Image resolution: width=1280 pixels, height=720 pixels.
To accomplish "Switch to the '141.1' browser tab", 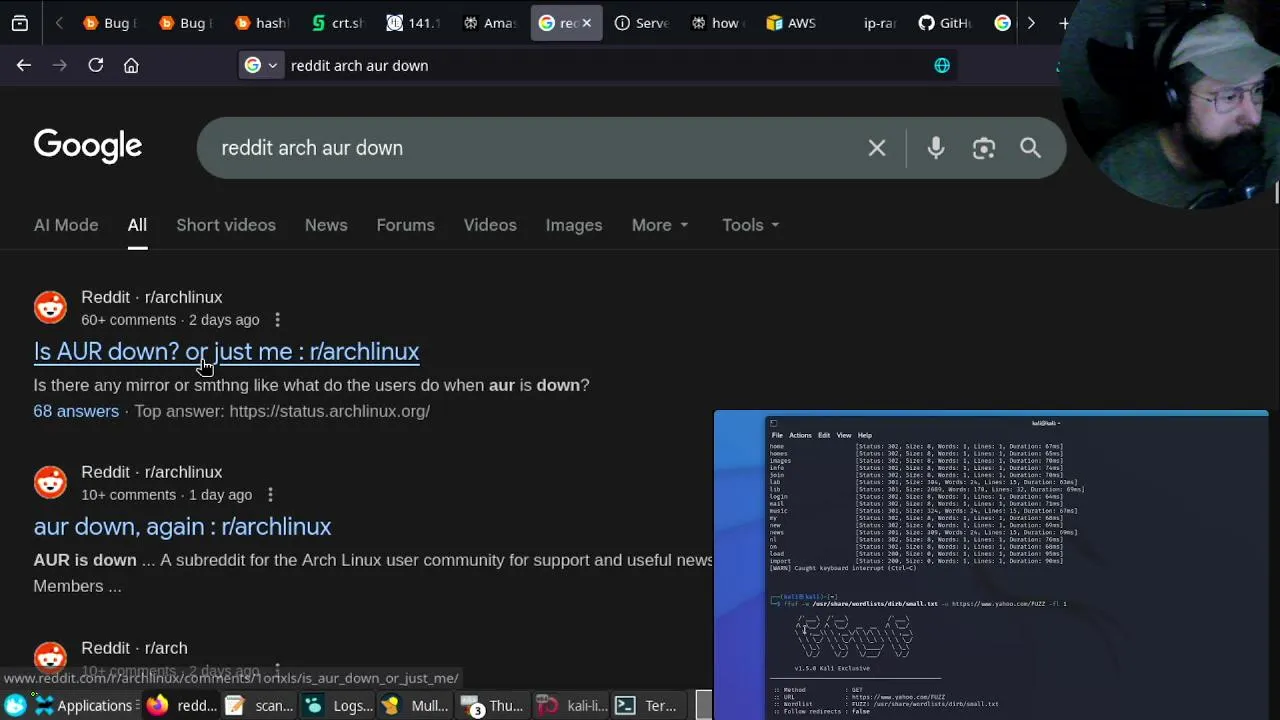I will (x=414, y=23).
